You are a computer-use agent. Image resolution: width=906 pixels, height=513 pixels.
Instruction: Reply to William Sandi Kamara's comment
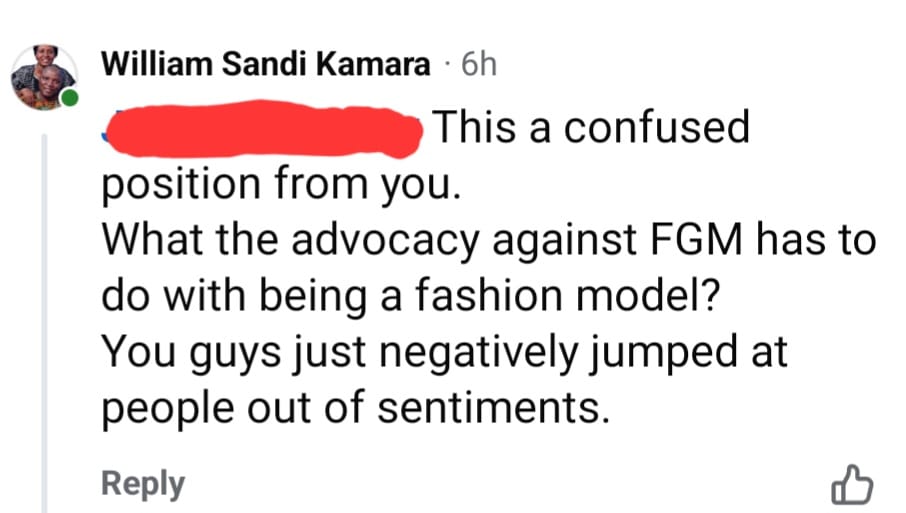(143, 484)
